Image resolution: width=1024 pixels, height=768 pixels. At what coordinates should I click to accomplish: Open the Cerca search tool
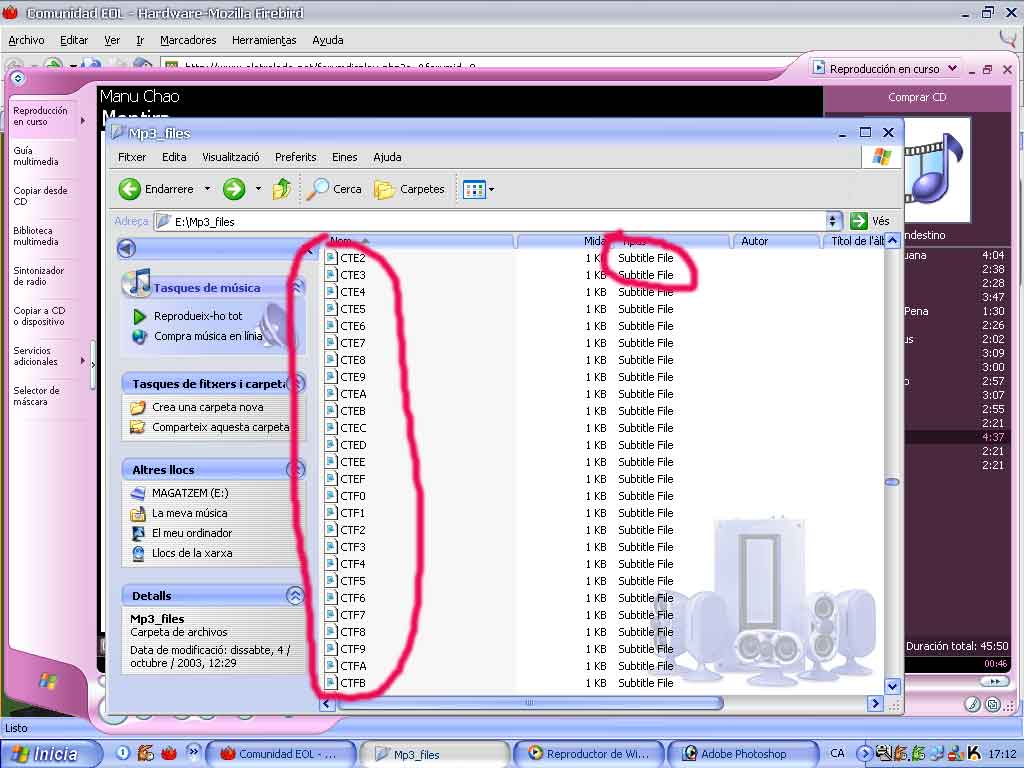(x=334, y=189)
